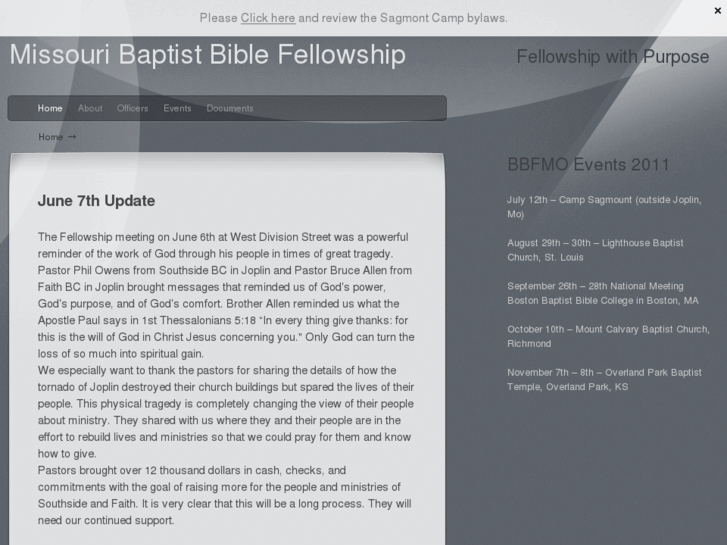Viewport: 727px width, 545px height.
Task: Click the Missouri Baptist Bible Fellowship title
Action: [208, 56]
